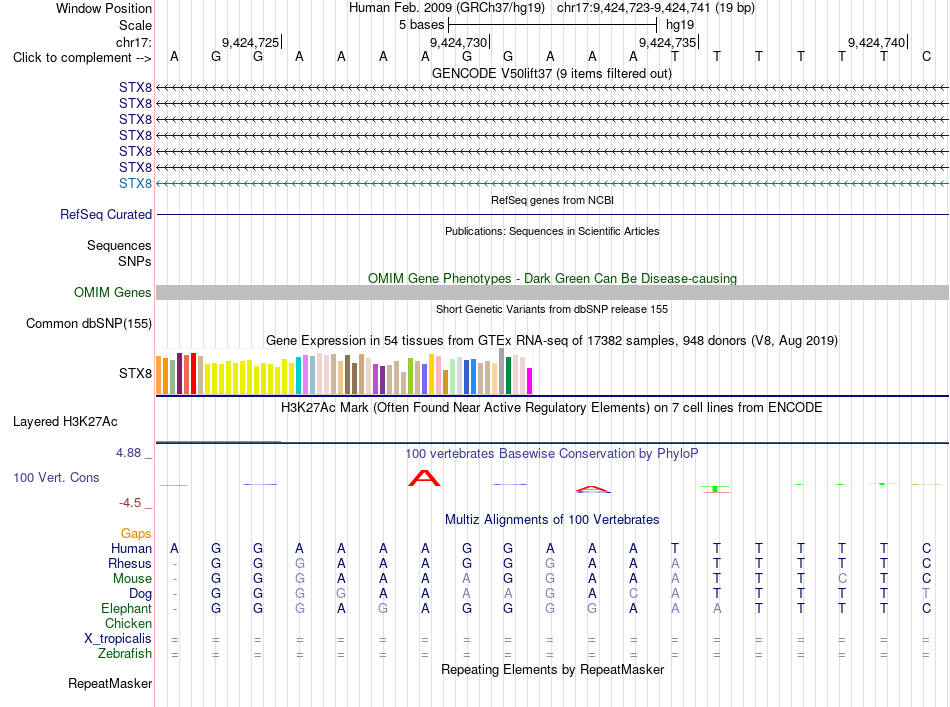Click the red GTEx expression bar
Image resolution: width=950 pixels, height=707 pixels.
pyautogui.click(x=193, y=374)
